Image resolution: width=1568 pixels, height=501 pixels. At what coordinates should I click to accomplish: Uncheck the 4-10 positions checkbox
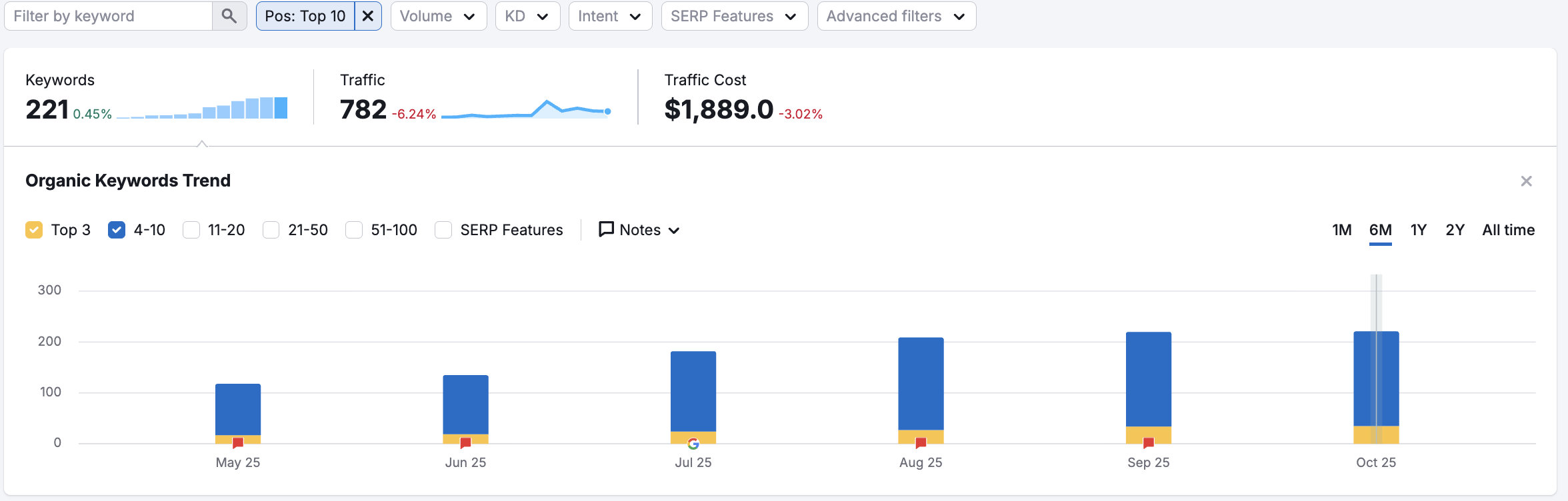pyautogui.click(x=117, y=230)
